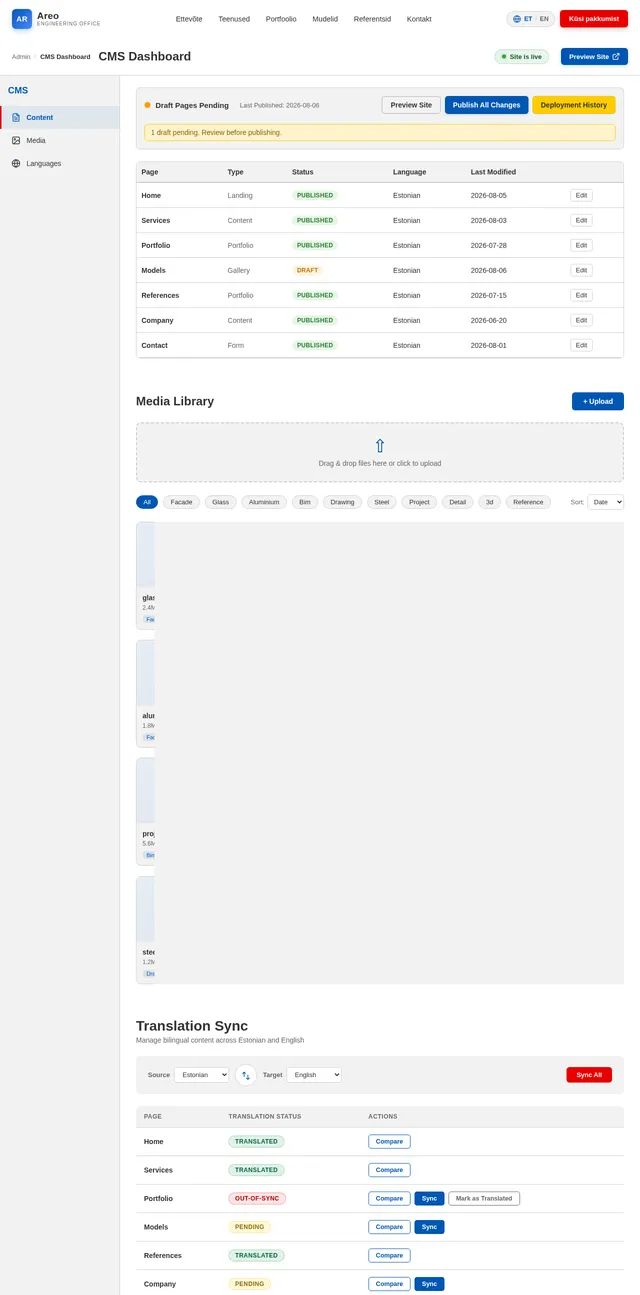Switch site language to ET
This screenshot has height=1295, width=640.
528,19
